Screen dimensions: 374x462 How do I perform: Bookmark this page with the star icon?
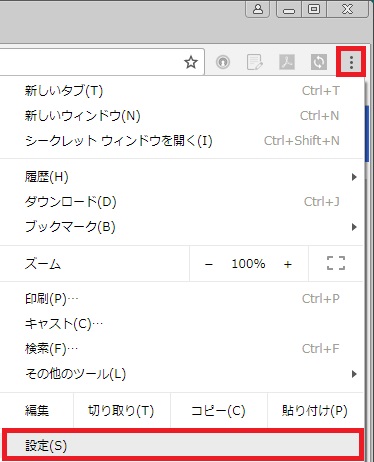pyautogui.click(x=191, y=62)
